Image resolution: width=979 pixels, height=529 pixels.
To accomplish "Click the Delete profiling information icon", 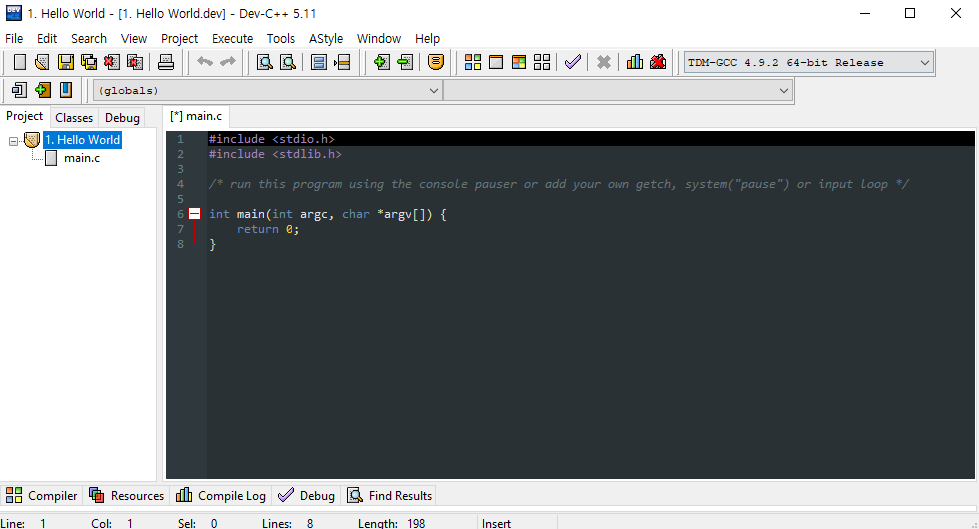I will pos(657,62).
